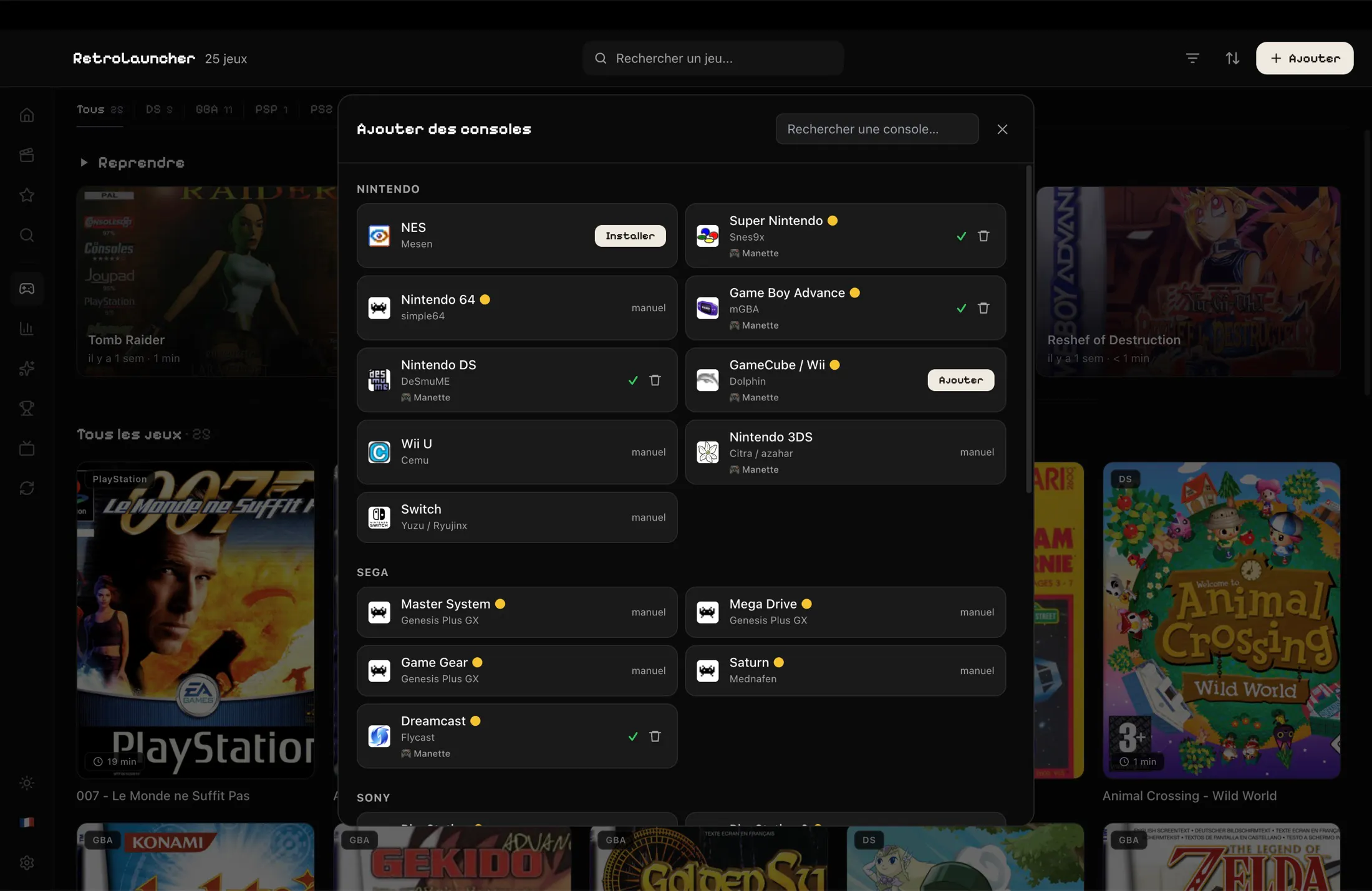Click the Flycast Dreamcast icon
This screenshot has width=1372, height=891.
click(x=379, y=736)
